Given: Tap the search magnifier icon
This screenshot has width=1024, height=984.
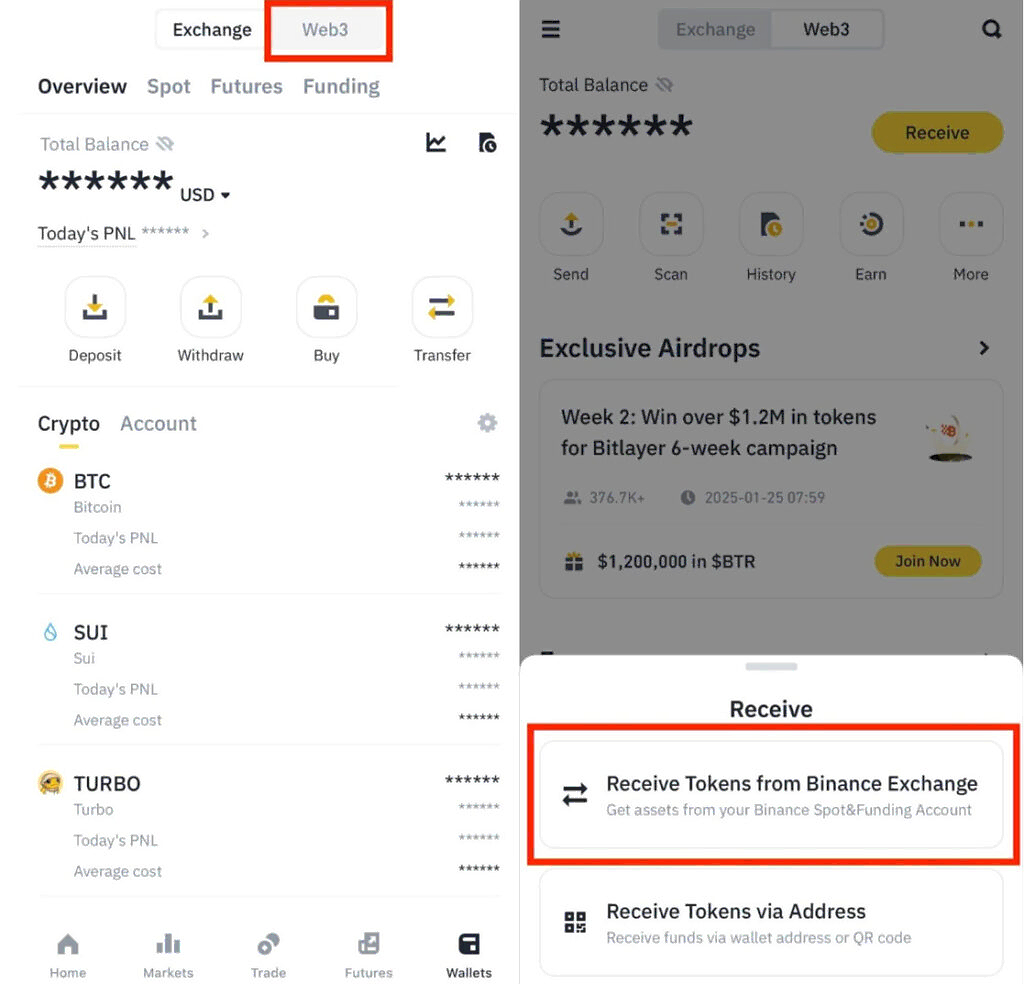Looking at the screenshot, I should 991,29.
